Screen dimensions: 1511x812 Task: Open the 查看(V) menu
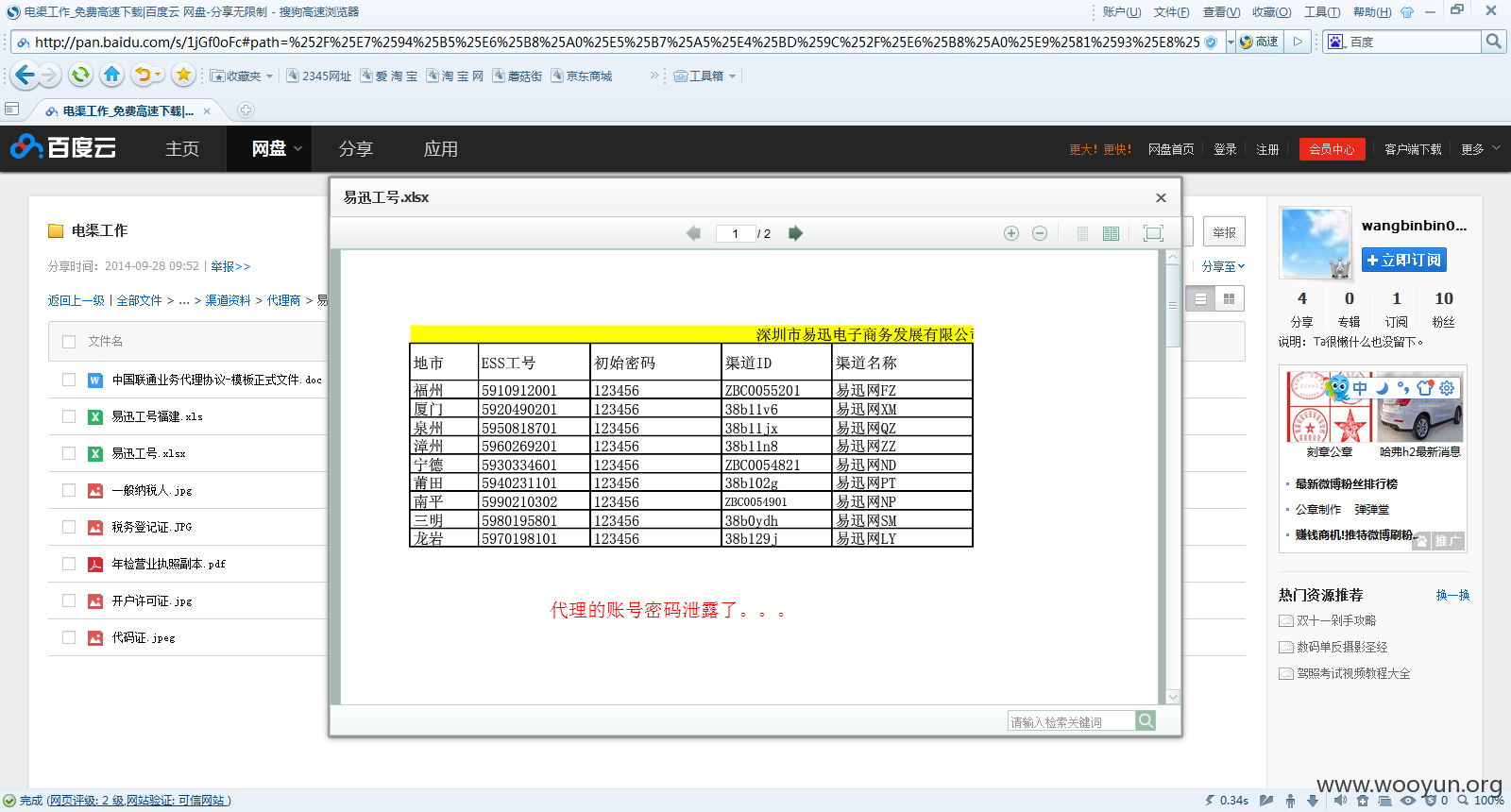(x=1222, y=12)
